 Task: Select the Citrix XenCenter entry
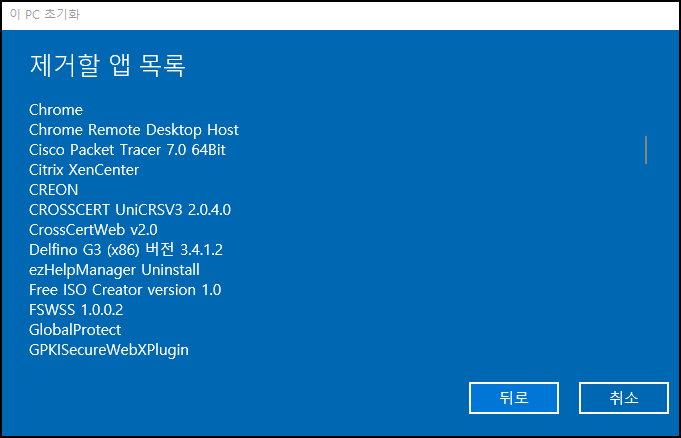[84, 170]
